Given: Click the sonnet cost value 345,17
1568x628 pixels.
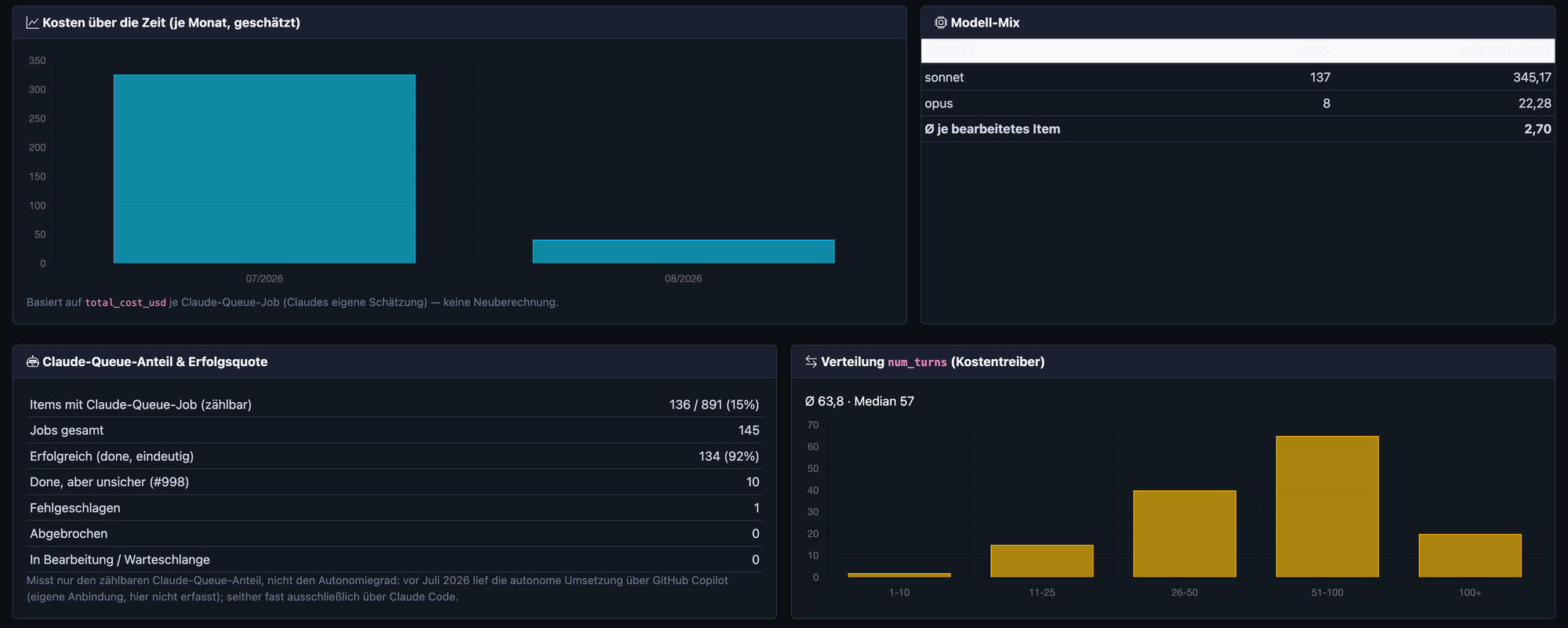Looking at the screenshot, I should click(x=1532, y=78).
